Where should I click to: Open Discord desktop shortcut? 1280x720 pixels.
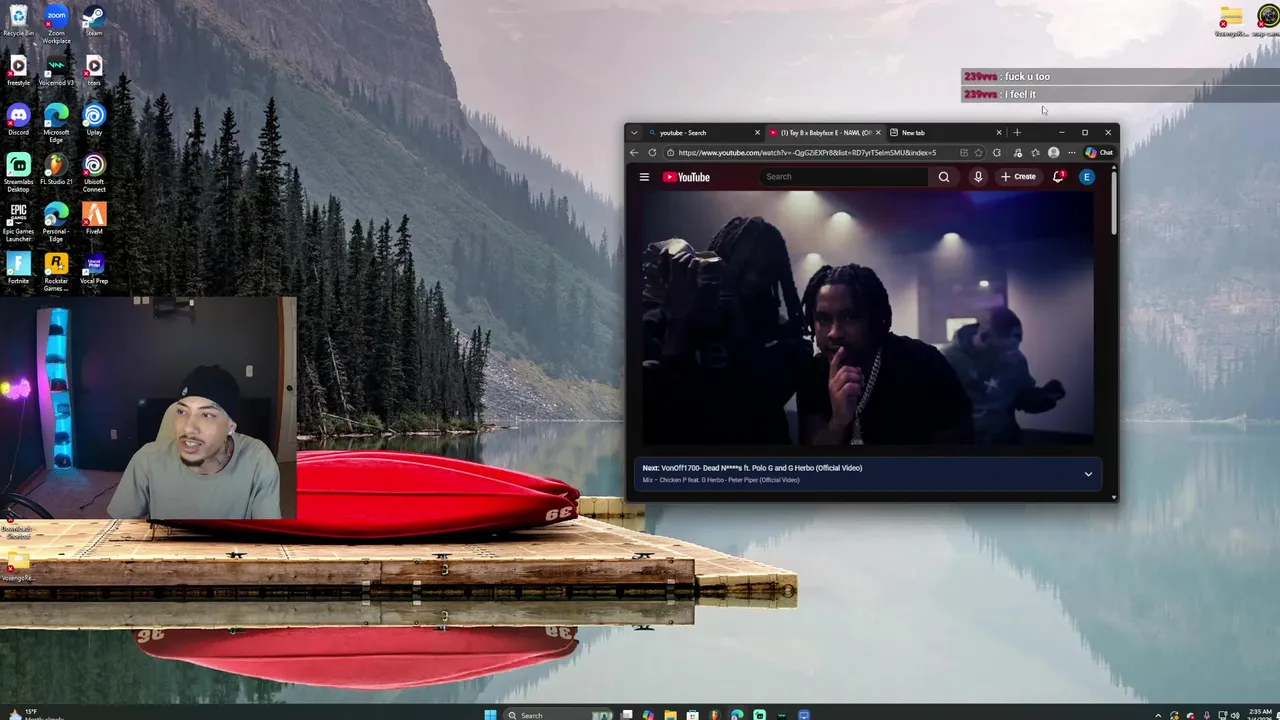[18, 120]
